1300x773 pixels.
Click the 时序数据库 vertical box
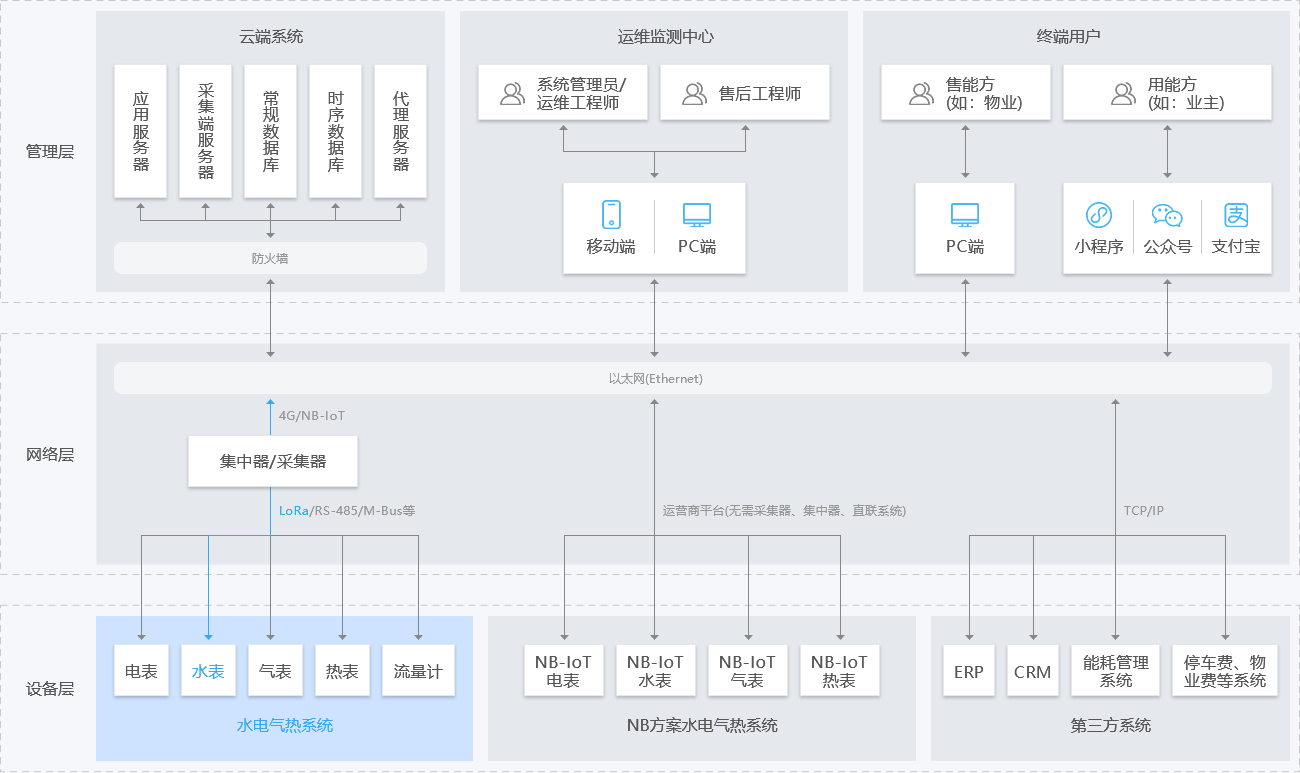tap(335, 131)
